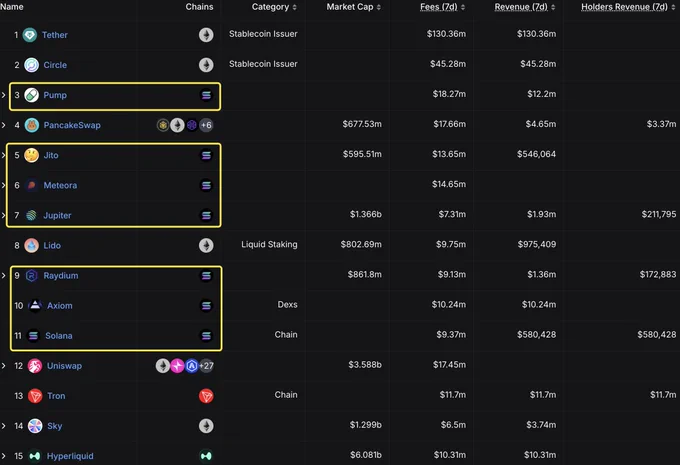Click Ethereum chain icon in Sky row

[206, 426]
